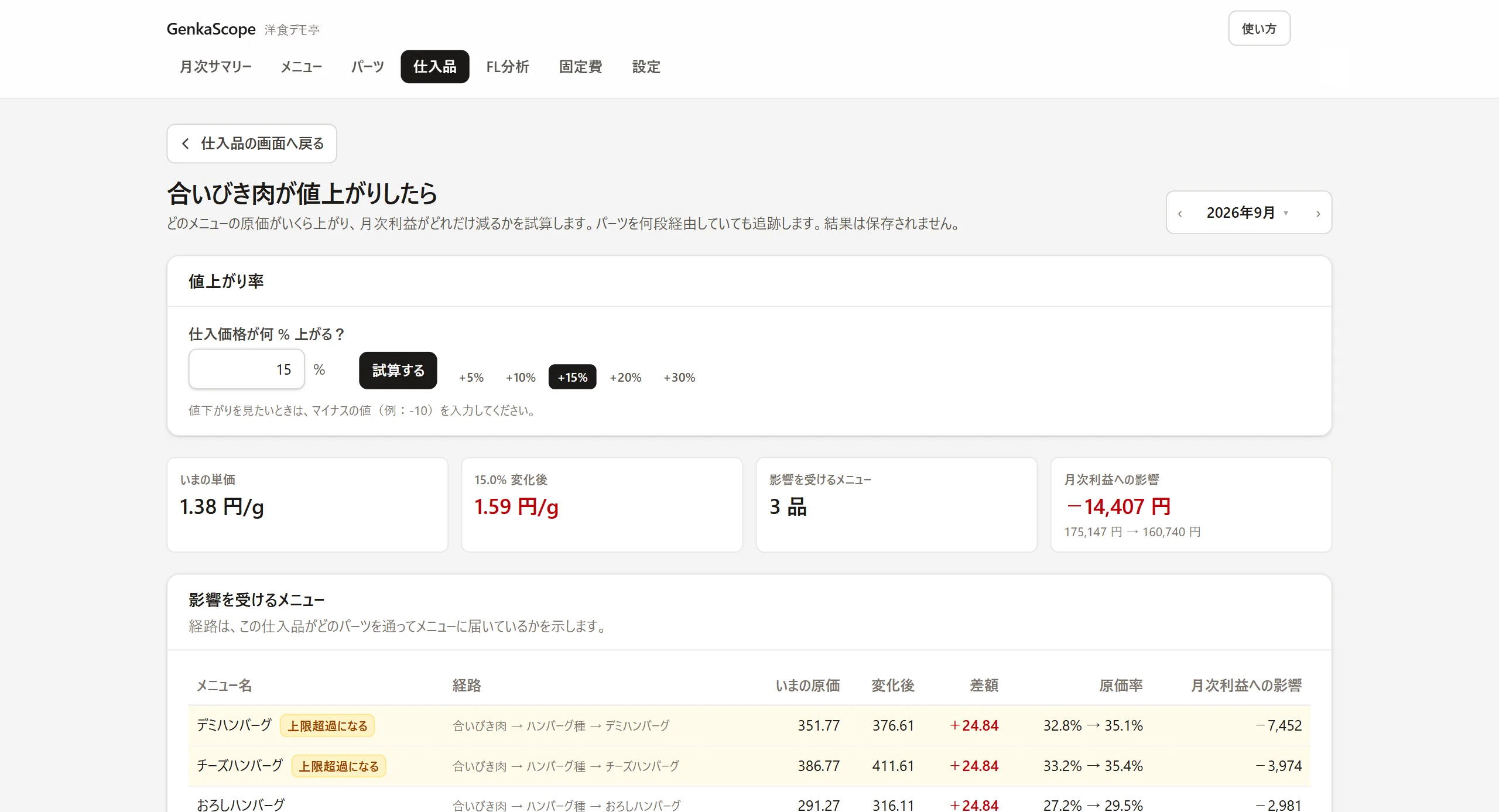Select the おろしハンバーグ menu name
1499x812 pixels.
(x=241, y=805)
